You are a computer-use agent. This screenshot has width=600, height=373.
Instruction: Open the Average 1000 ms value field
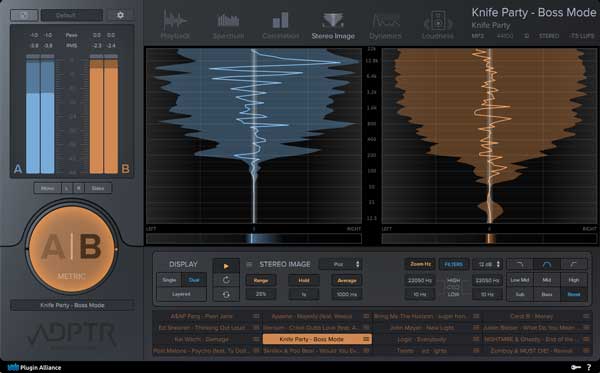347,294
